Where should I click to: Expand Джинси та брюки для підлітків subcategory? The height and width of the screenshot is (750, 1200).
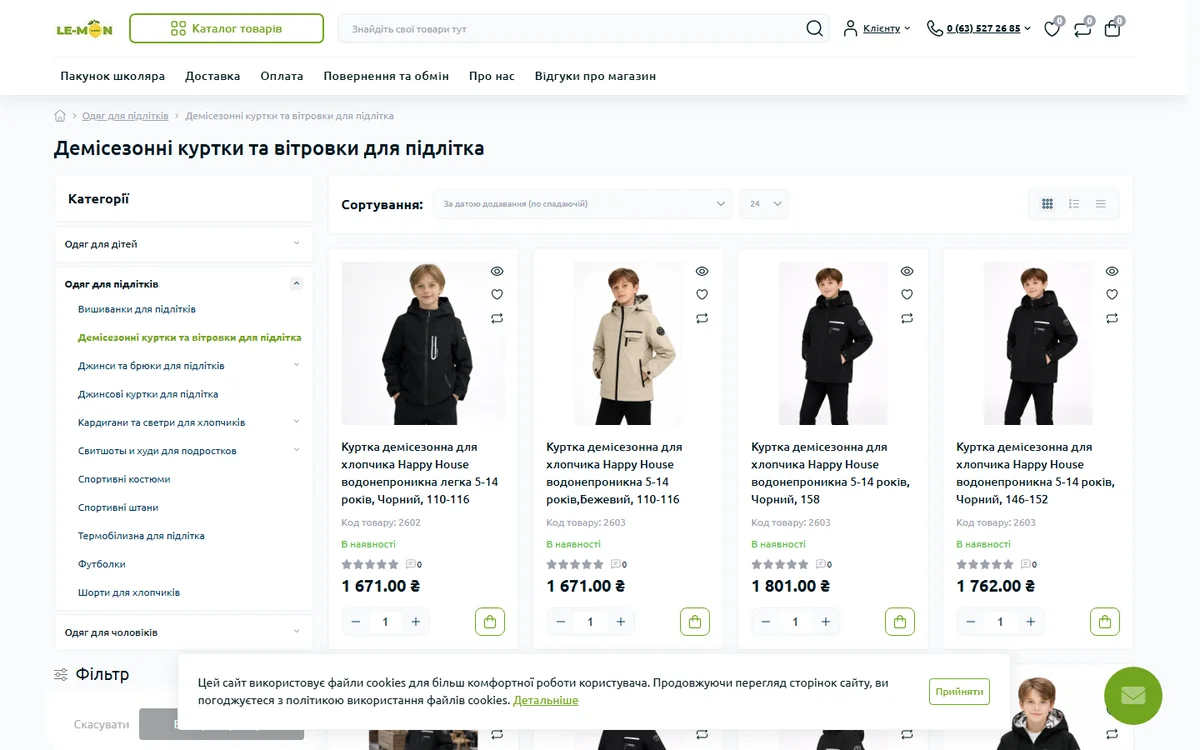tap(296, 365)
